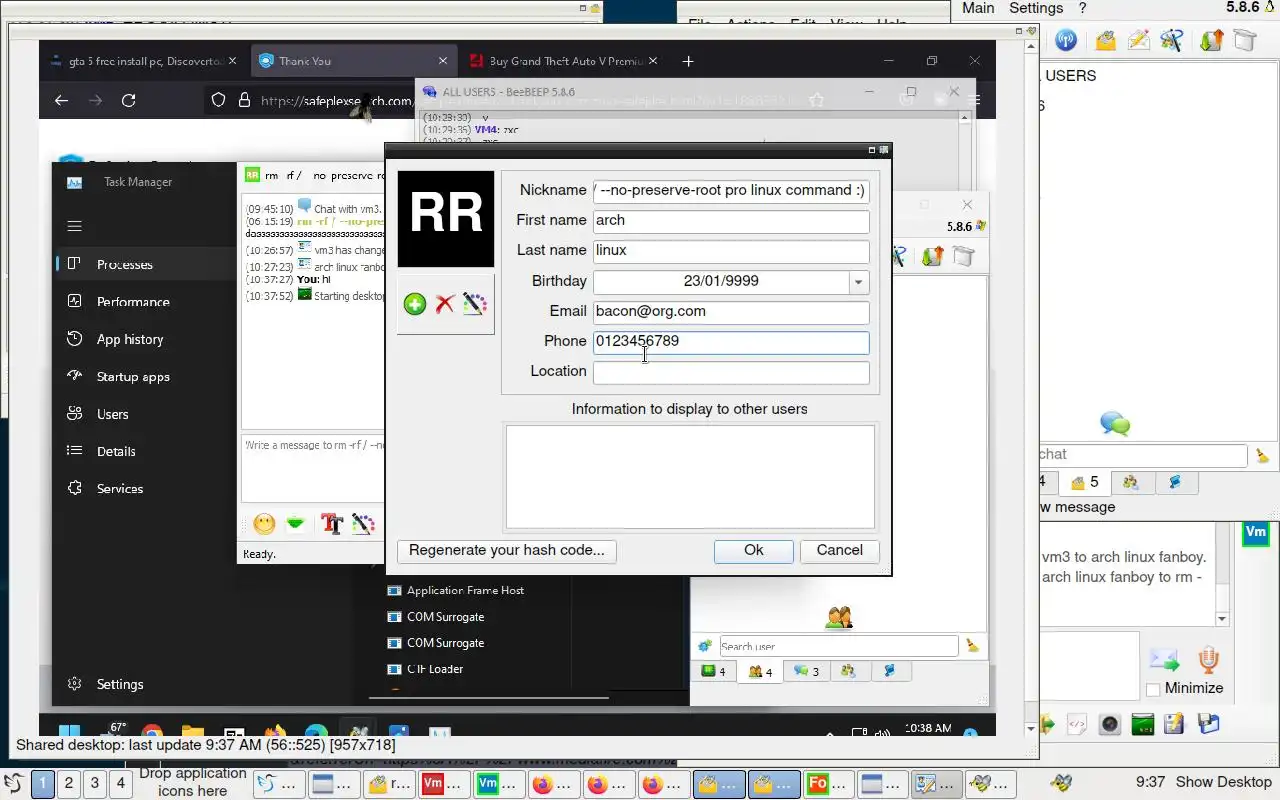Click the Nickname input field
Image resolution: width=1280 pixels, height=800 pixels.
click(x=731, y=191)
